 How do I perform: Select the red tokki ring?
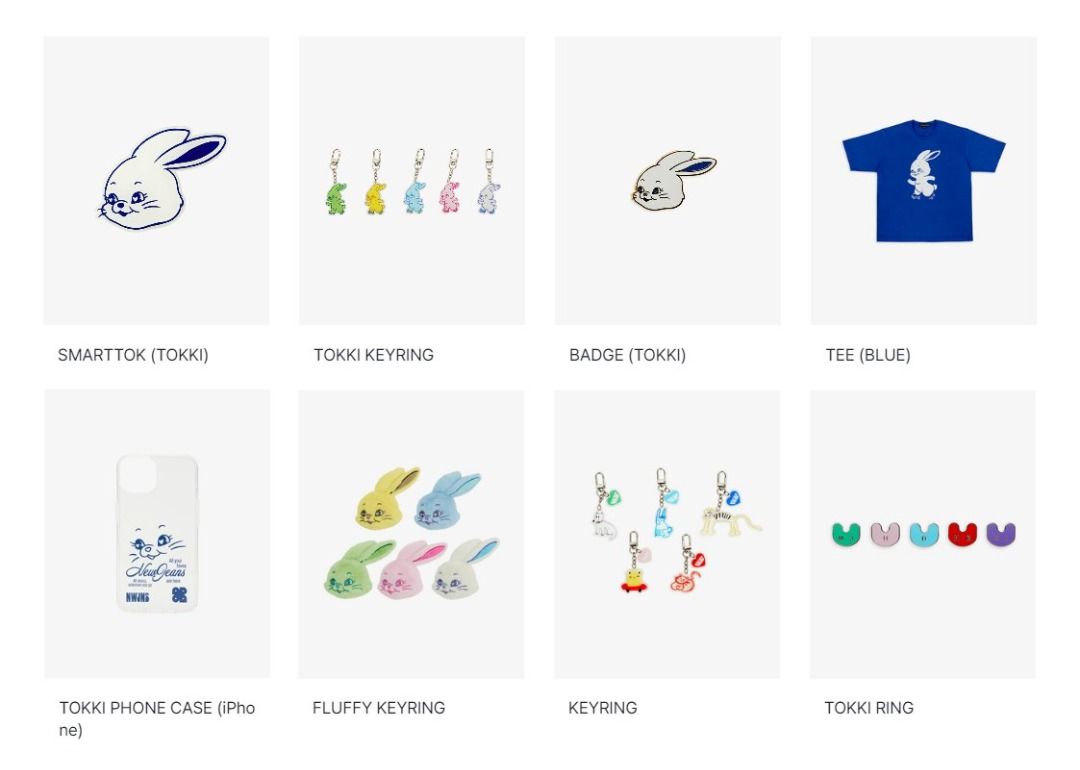pos(962,534)
